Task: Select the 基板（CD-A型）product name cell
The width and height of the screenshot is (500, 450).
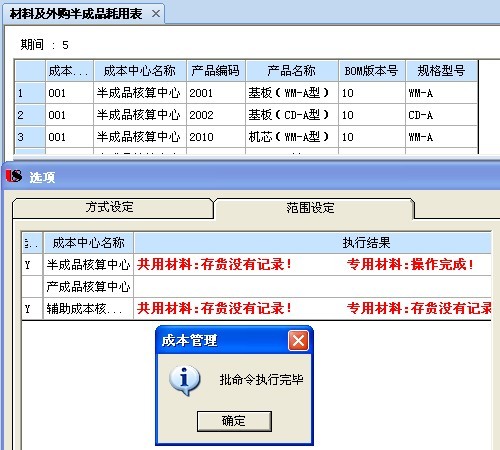Action: [292, 115]
